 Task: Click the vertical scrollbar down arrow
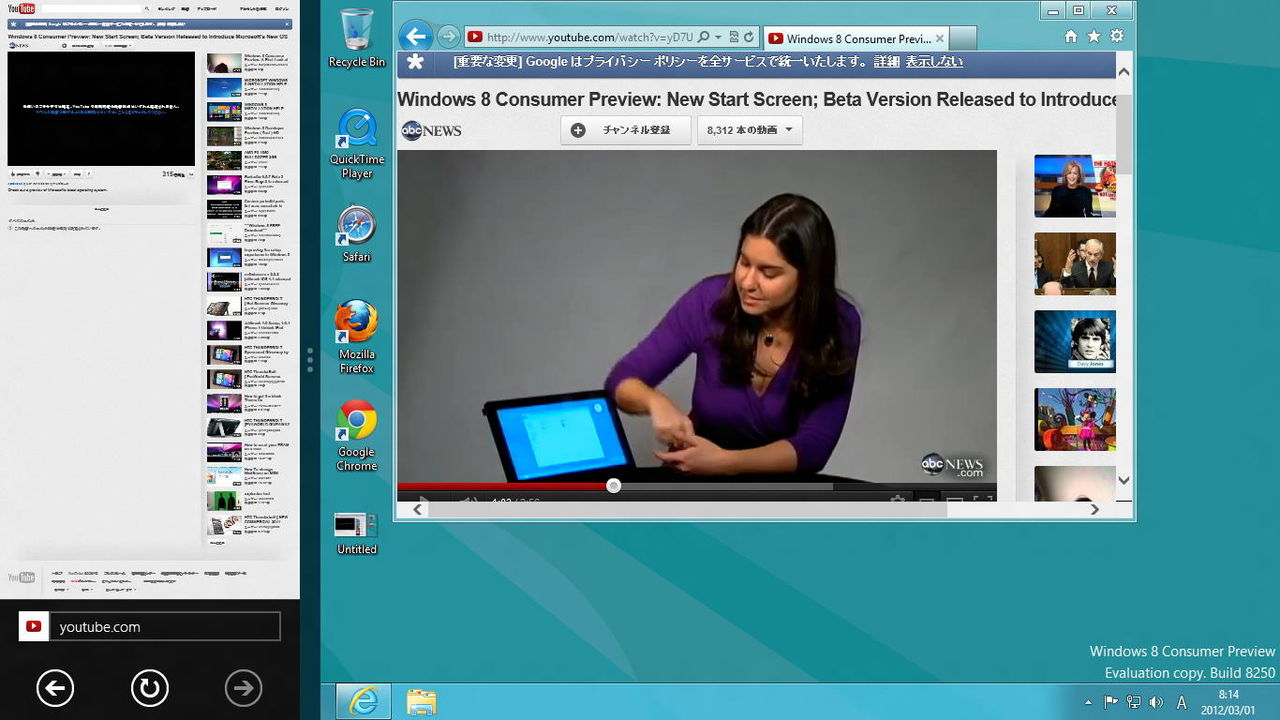(x=1124, y=481)
